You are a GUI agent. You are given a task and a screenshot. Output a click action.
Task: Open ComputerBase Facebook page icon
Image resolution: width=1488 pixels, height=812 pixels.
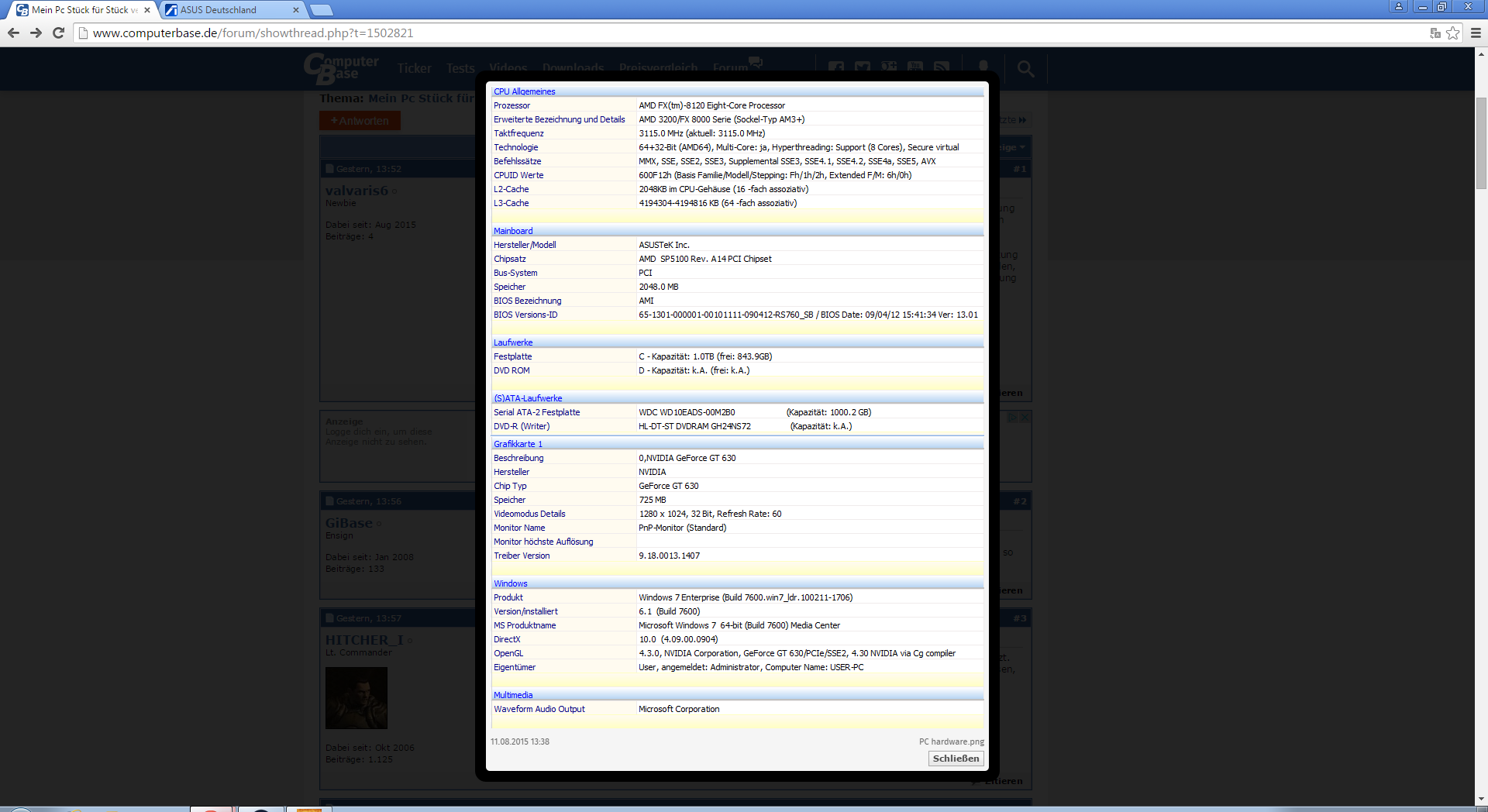coord(836,67)
